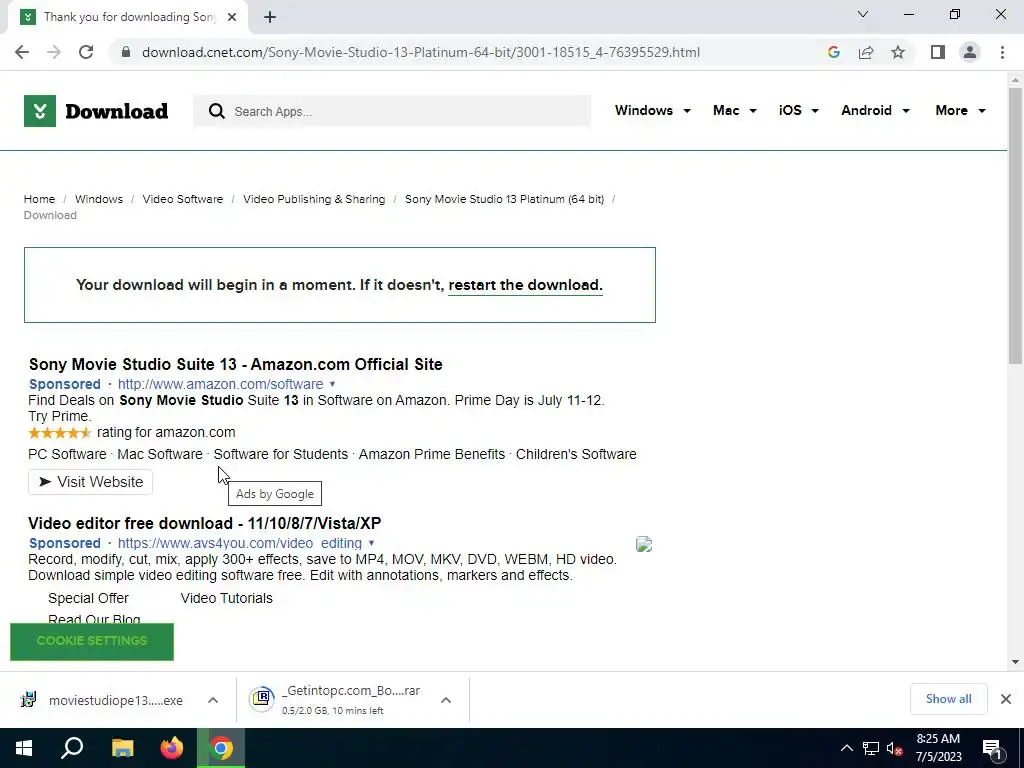
Task: Click Software for Students ad link
Action: (x=281, y=455)
